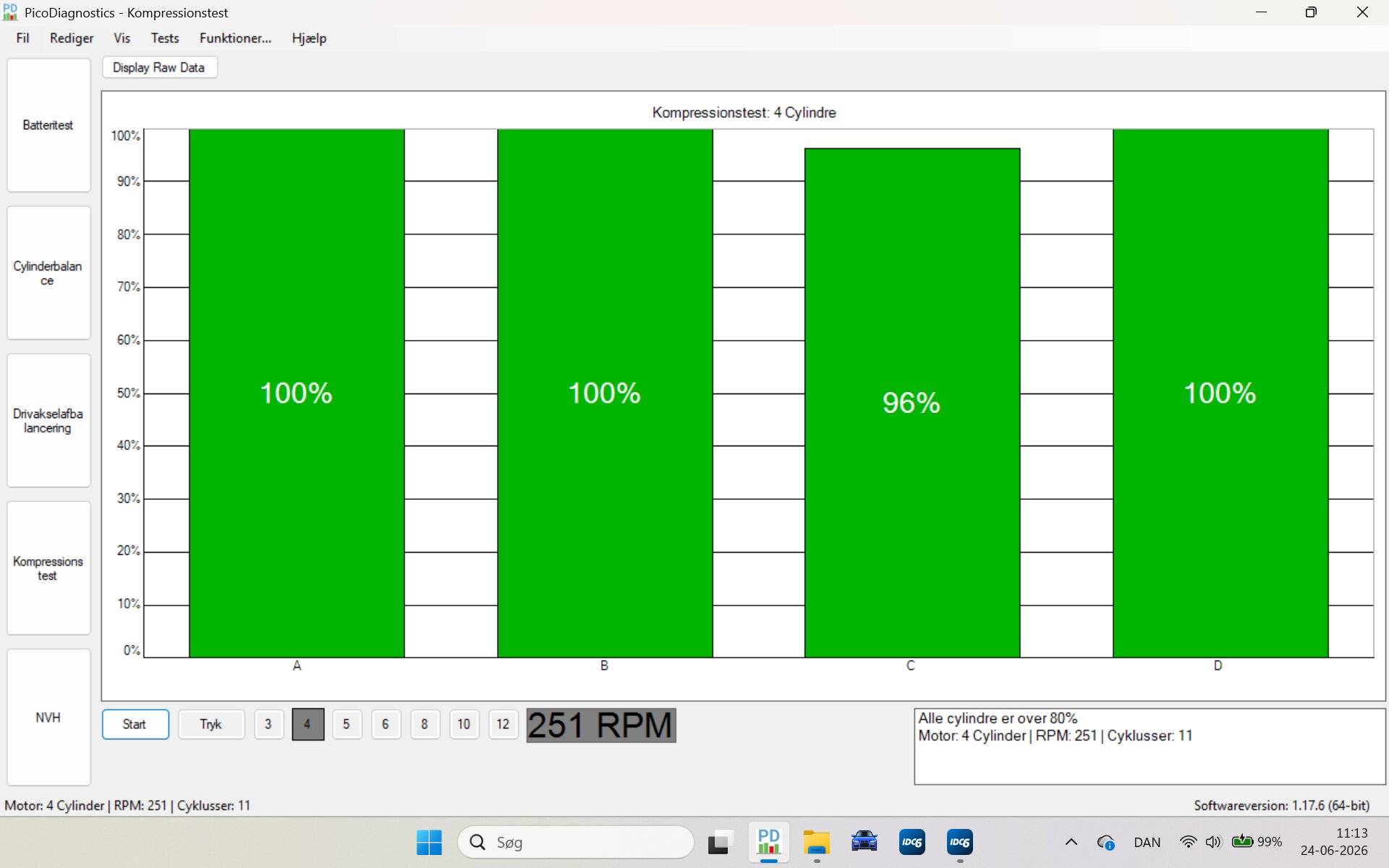
Task: Open File Explorer from taskbar
Action: (816, 843)
